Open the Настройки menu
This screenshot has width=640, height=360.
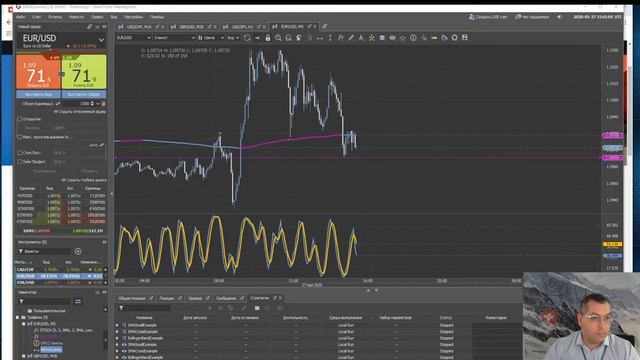coord(133,17)
